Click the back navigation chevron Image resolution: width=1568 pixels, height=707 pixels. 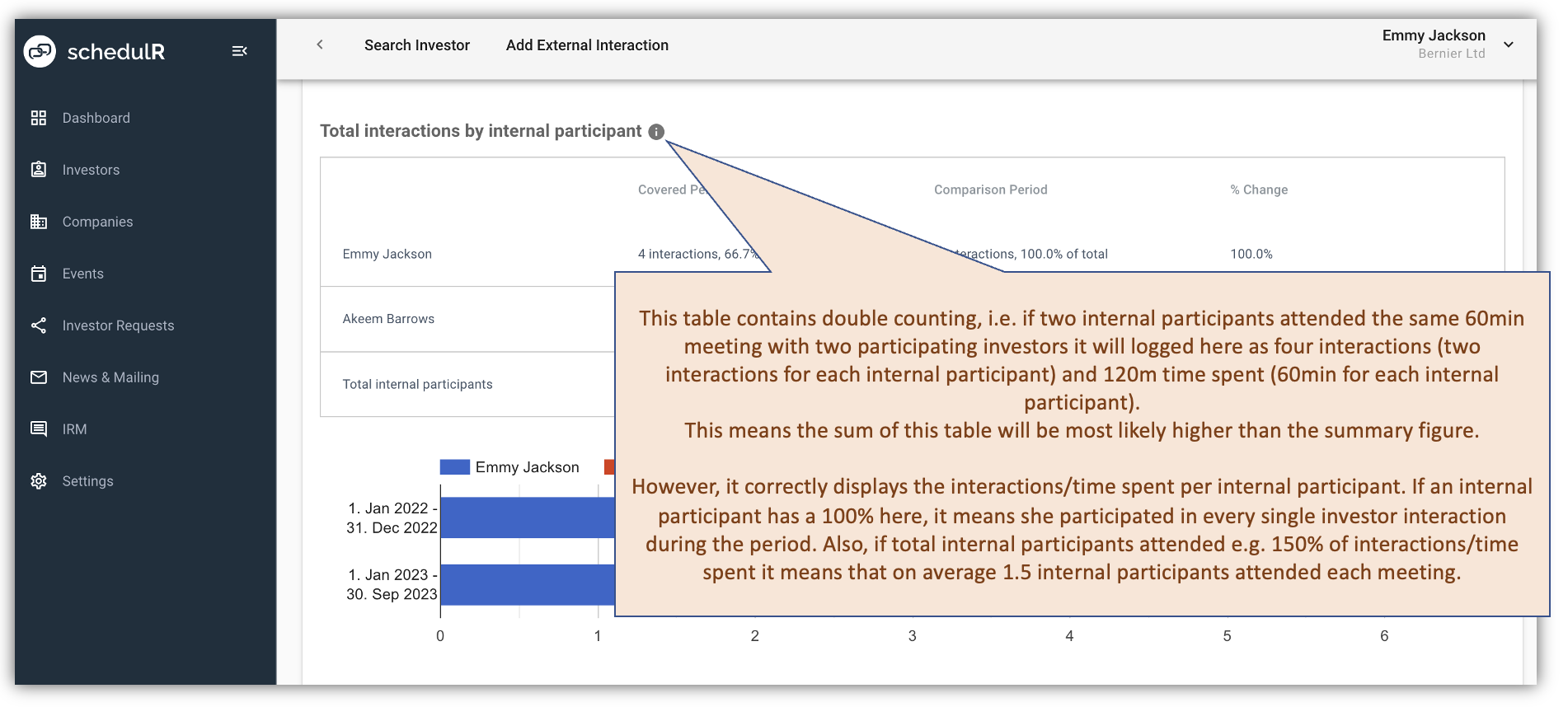click(x=320, y=44)
